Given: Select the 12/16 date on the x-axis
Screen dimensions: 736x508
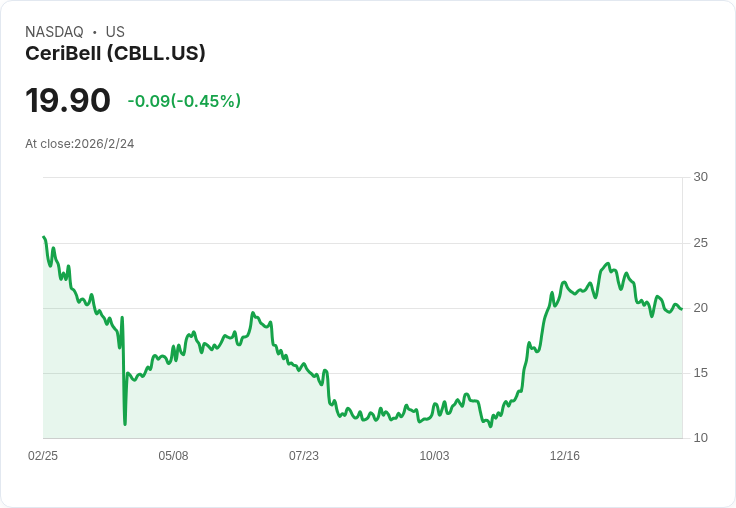Looking at the screenshot, I should pyautogui.click(x=565, y=456).
